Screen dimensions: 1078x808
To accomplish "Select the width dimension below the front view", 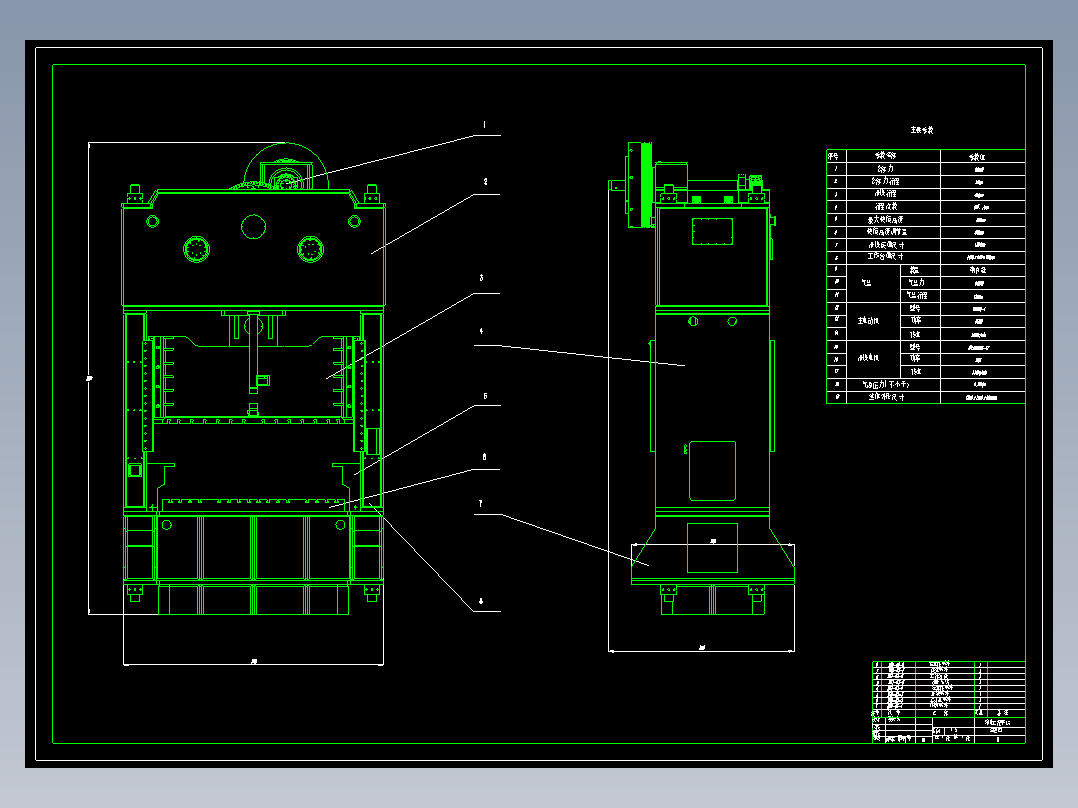I will point(254,661).
